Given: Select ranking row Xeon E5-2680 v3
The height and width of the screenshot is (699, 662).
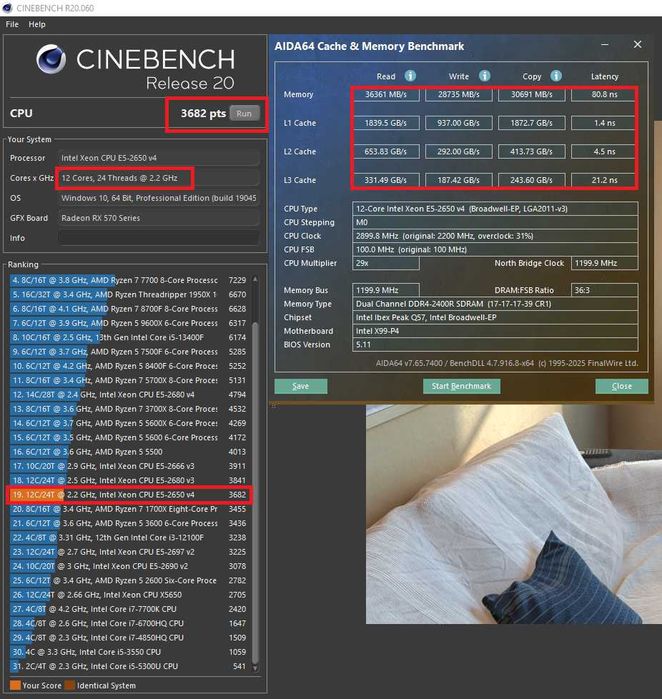Looking at the screenshot, I should [128, 480].
